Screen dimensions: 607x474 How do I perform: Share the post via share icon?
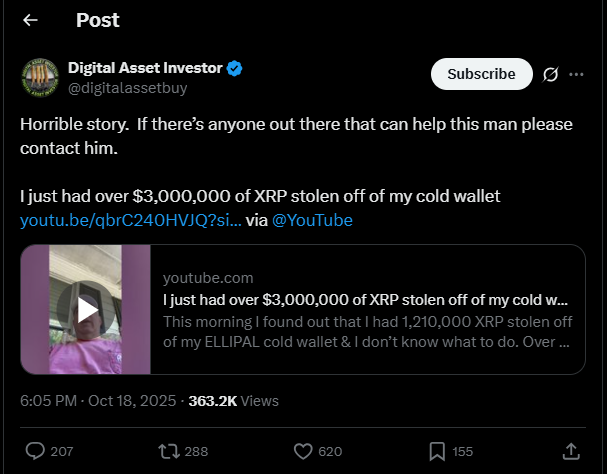click(x=572, y=451)
